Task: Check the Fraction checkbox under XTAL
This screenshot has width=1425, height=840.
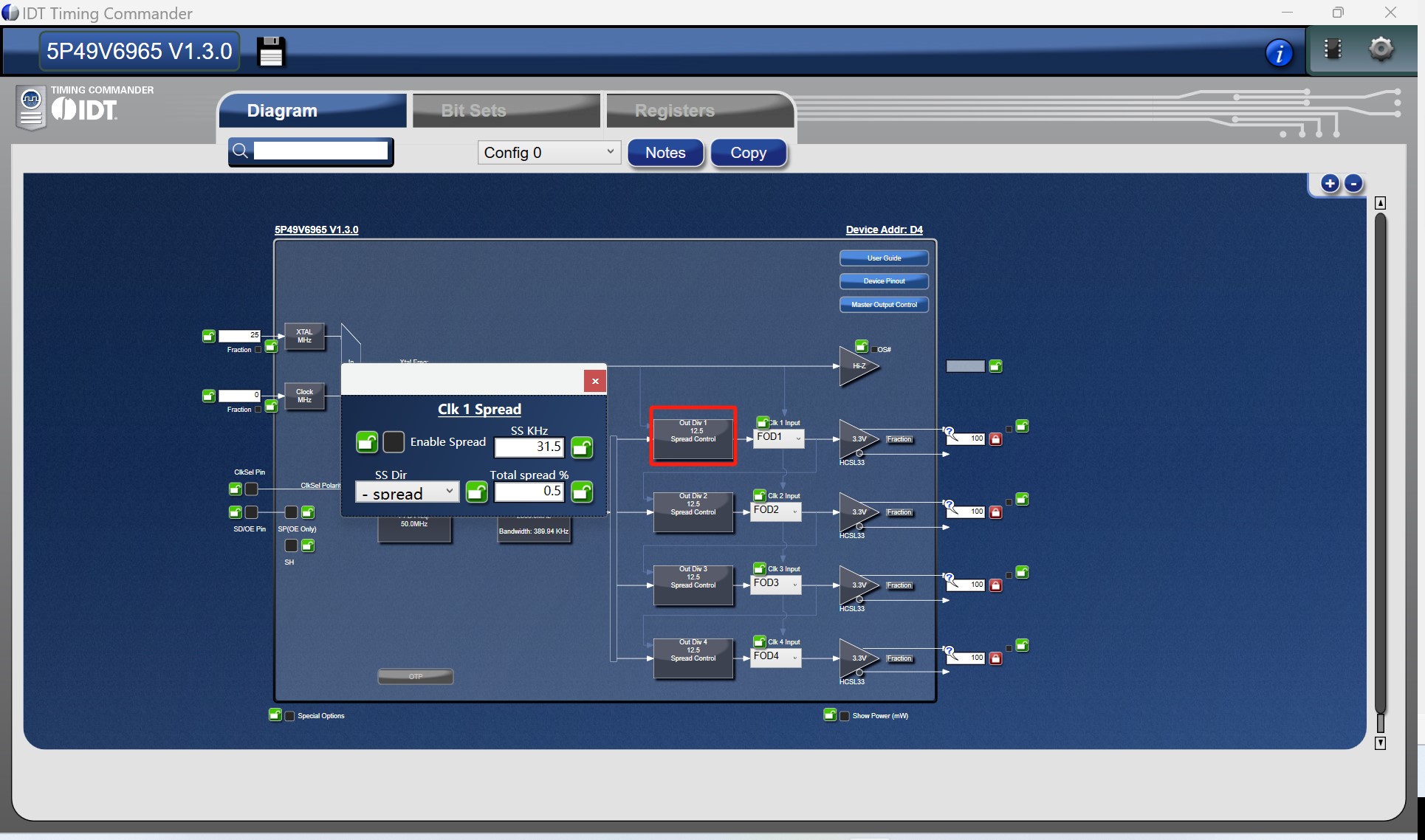Action: point(258,350)
